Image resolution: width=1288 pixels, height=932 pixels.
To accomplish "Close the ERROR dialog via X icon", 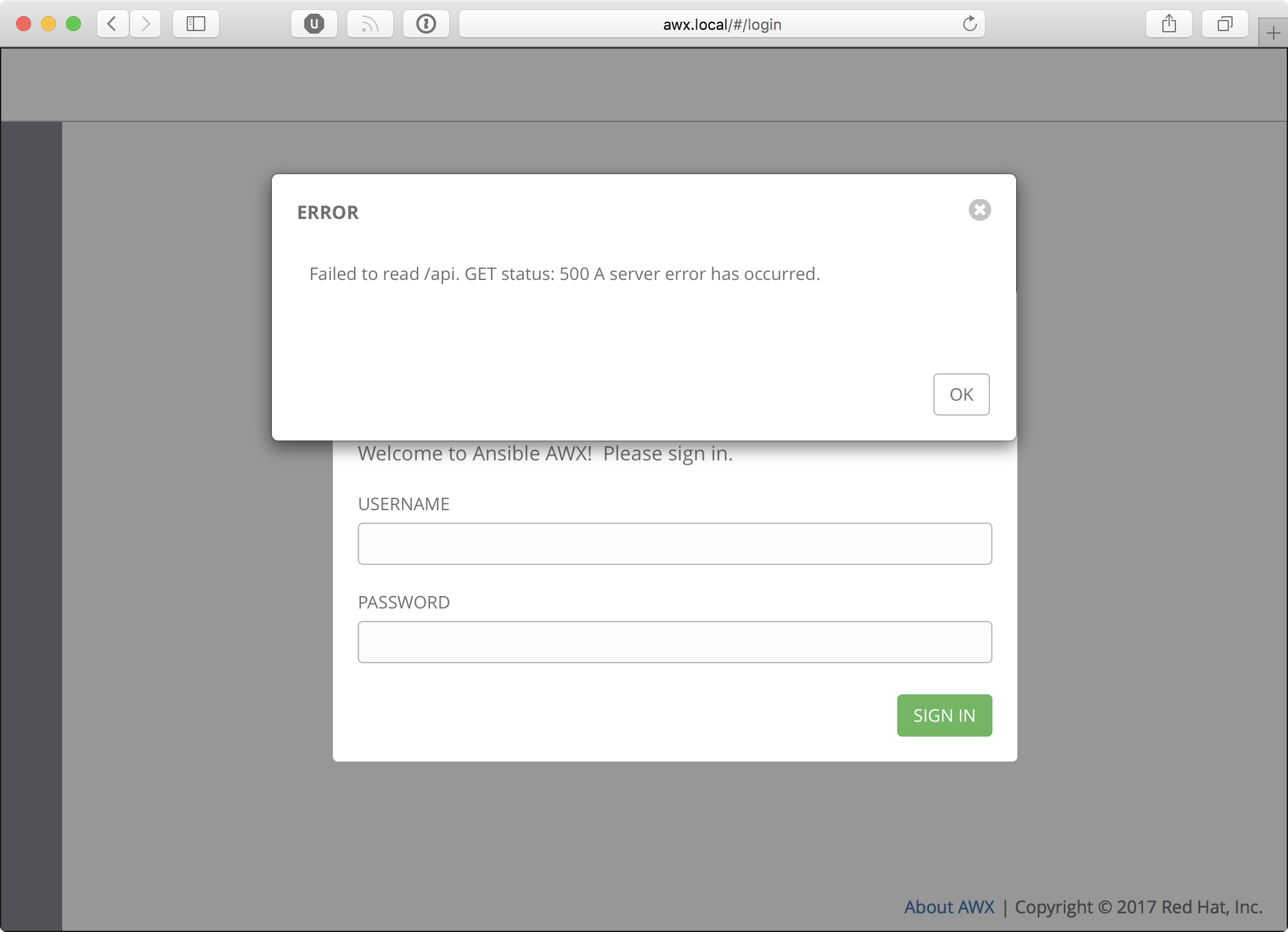I will click(x=979, y=210).
